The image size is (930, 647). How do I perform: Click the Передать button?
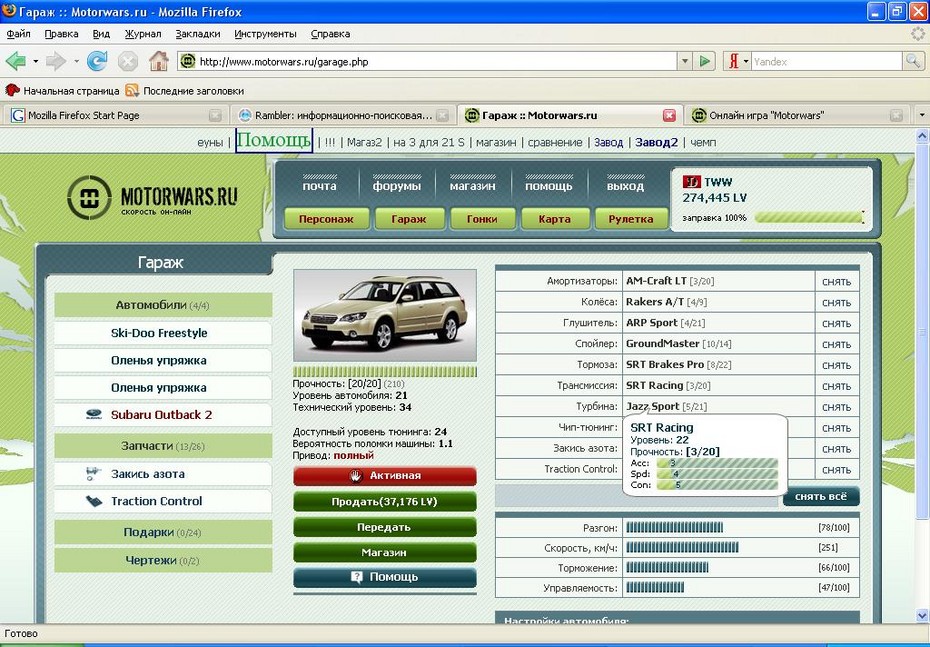click(x=385, y=527)
